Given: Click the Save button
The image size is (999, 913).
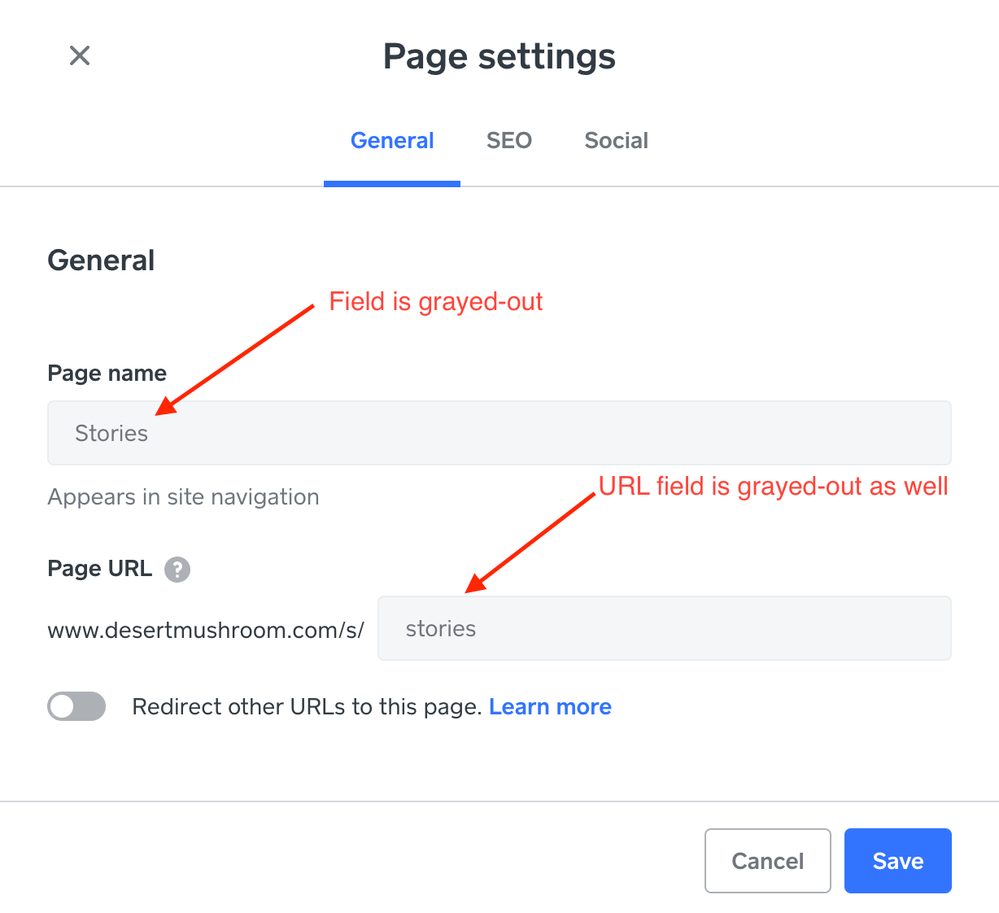Looking at the screenshot, I should pos(897,861).
